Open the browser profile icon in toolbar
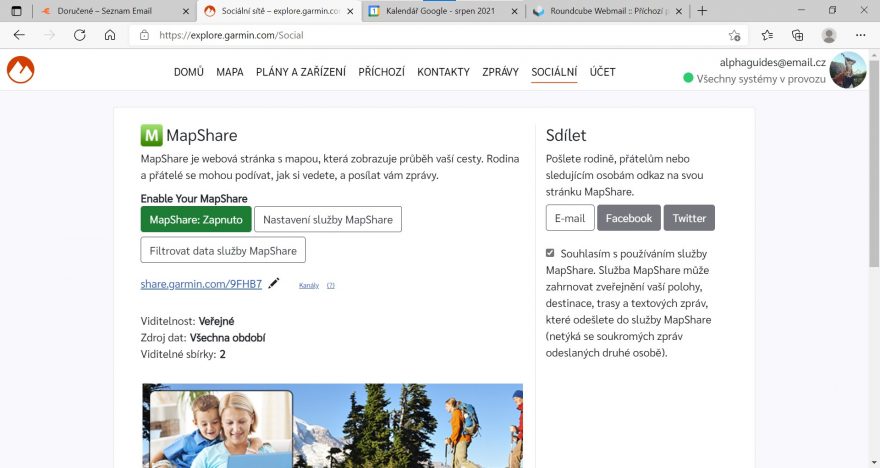 pos(828,35)
